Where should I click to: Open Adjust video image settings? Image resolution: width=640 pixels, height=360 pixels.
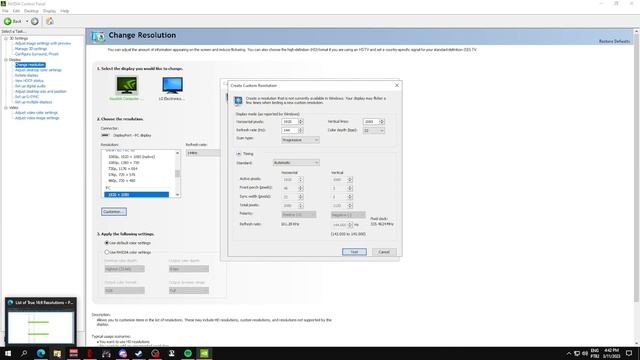[37, 118]
